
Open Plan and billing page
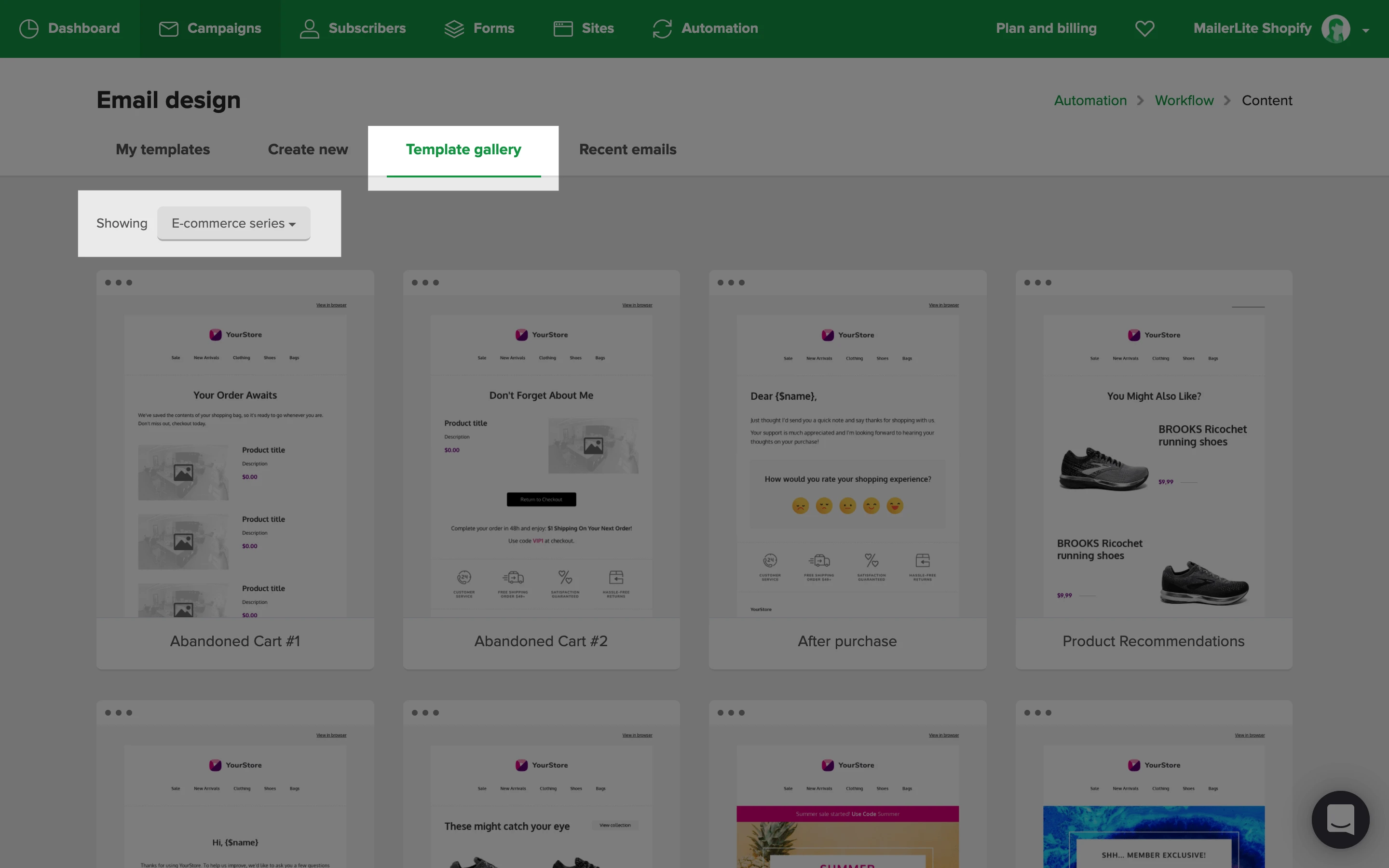pos(1046,29)
